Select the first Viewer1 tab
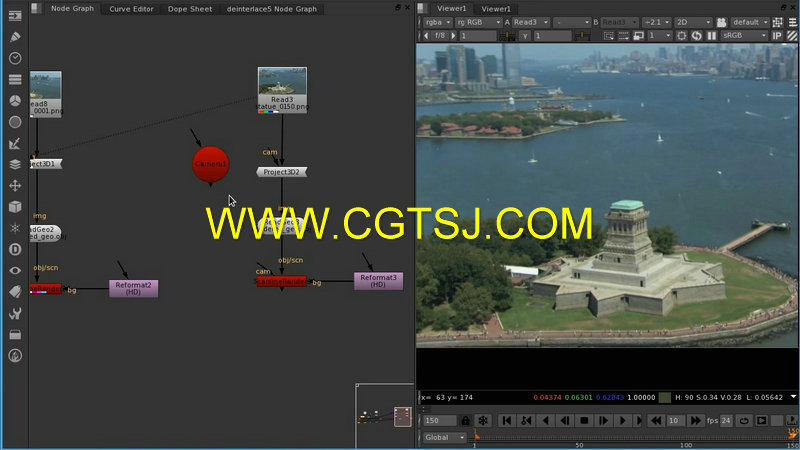This screenshot has width=800, height=450. 451,9
